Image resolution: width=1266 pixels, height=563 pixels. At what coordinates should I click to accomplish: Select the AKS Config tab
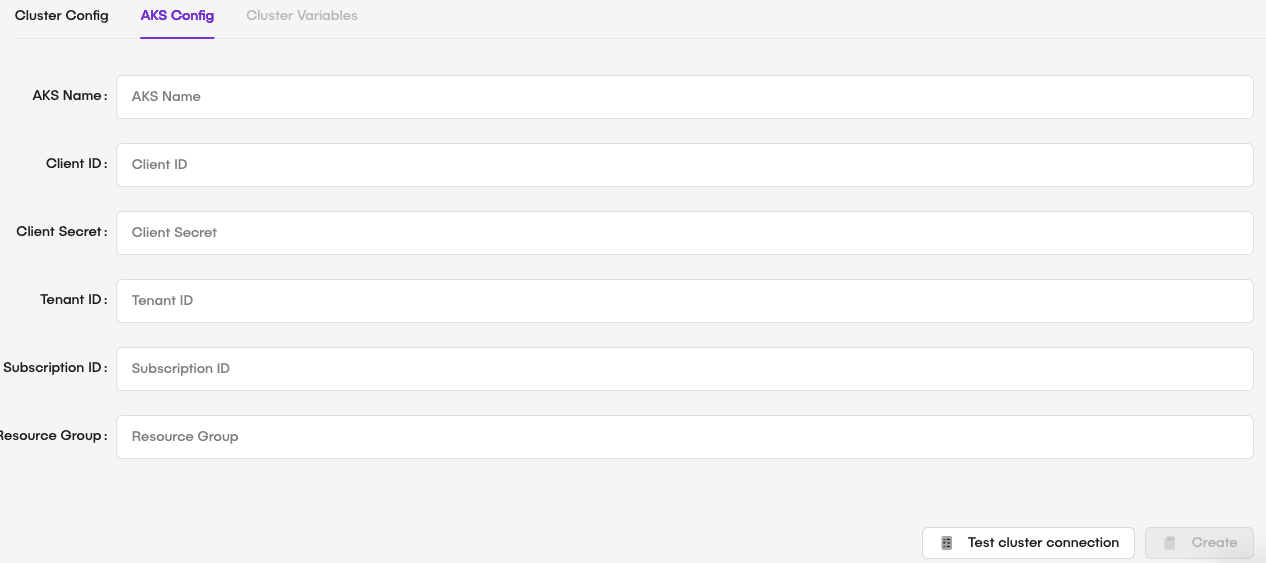[177, 16]
